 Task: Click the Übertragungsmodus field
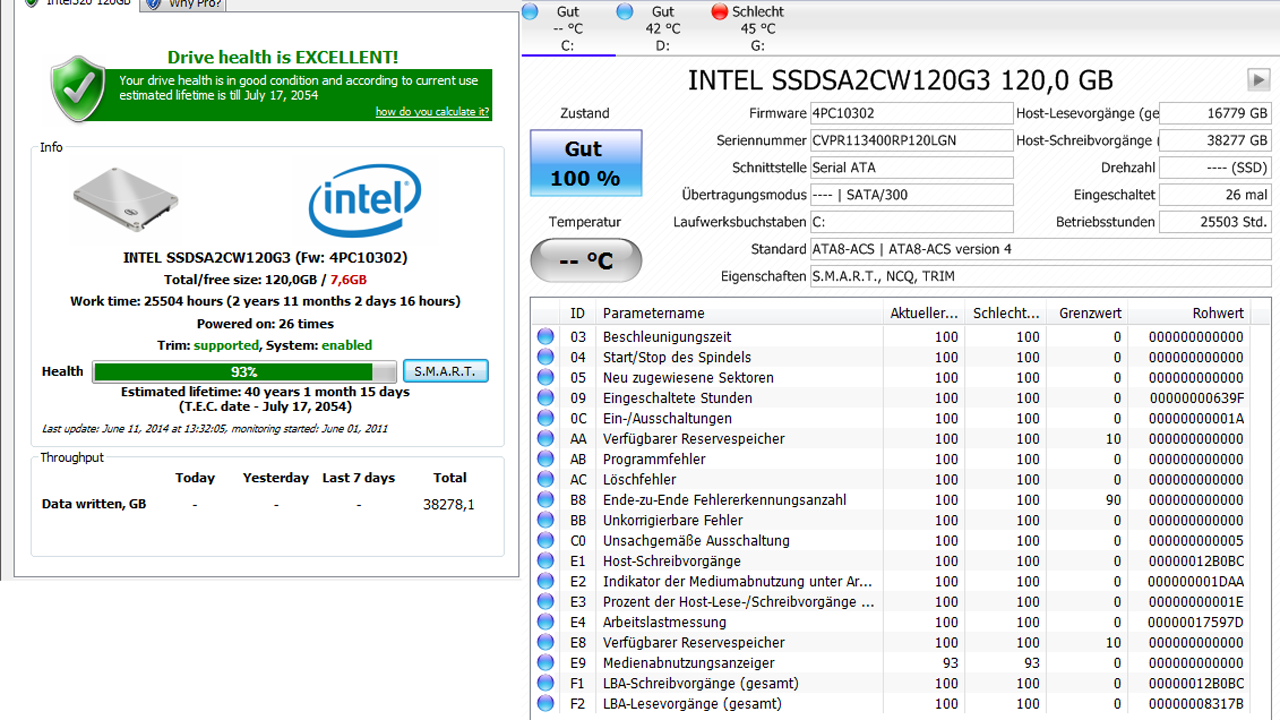point(911,195)
